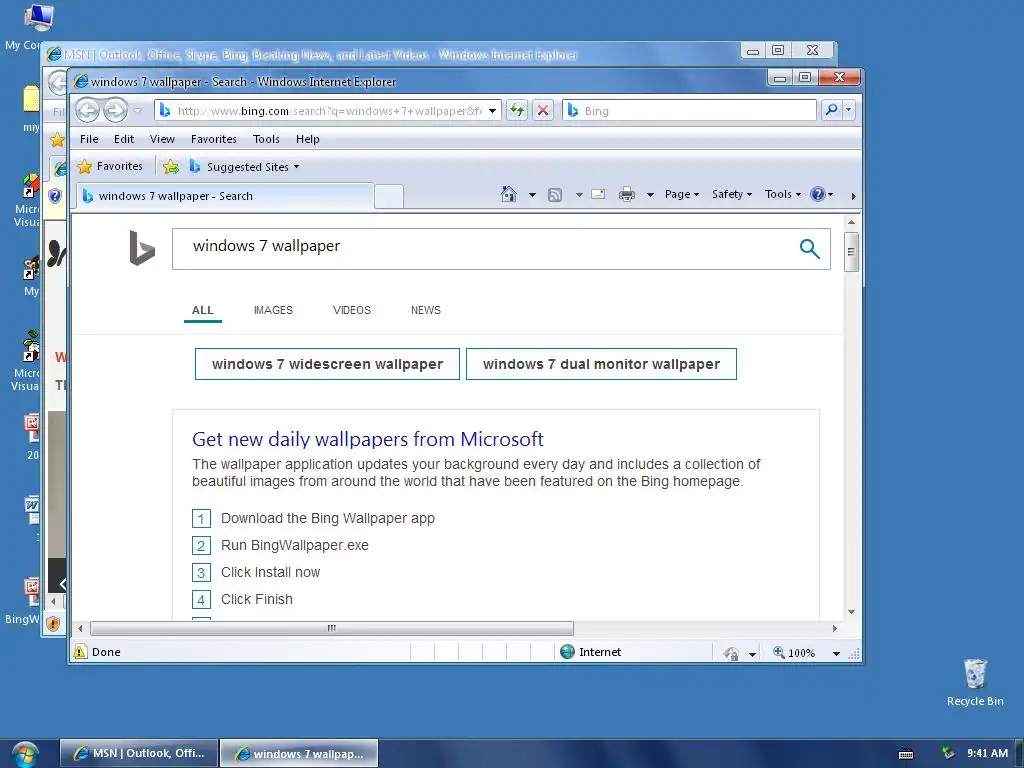The height and width of the screenshot is (768, 1024).
Task: Click the Add to Favorites Bar star icon
Action: pyautogui.click(x=170, y=167)
